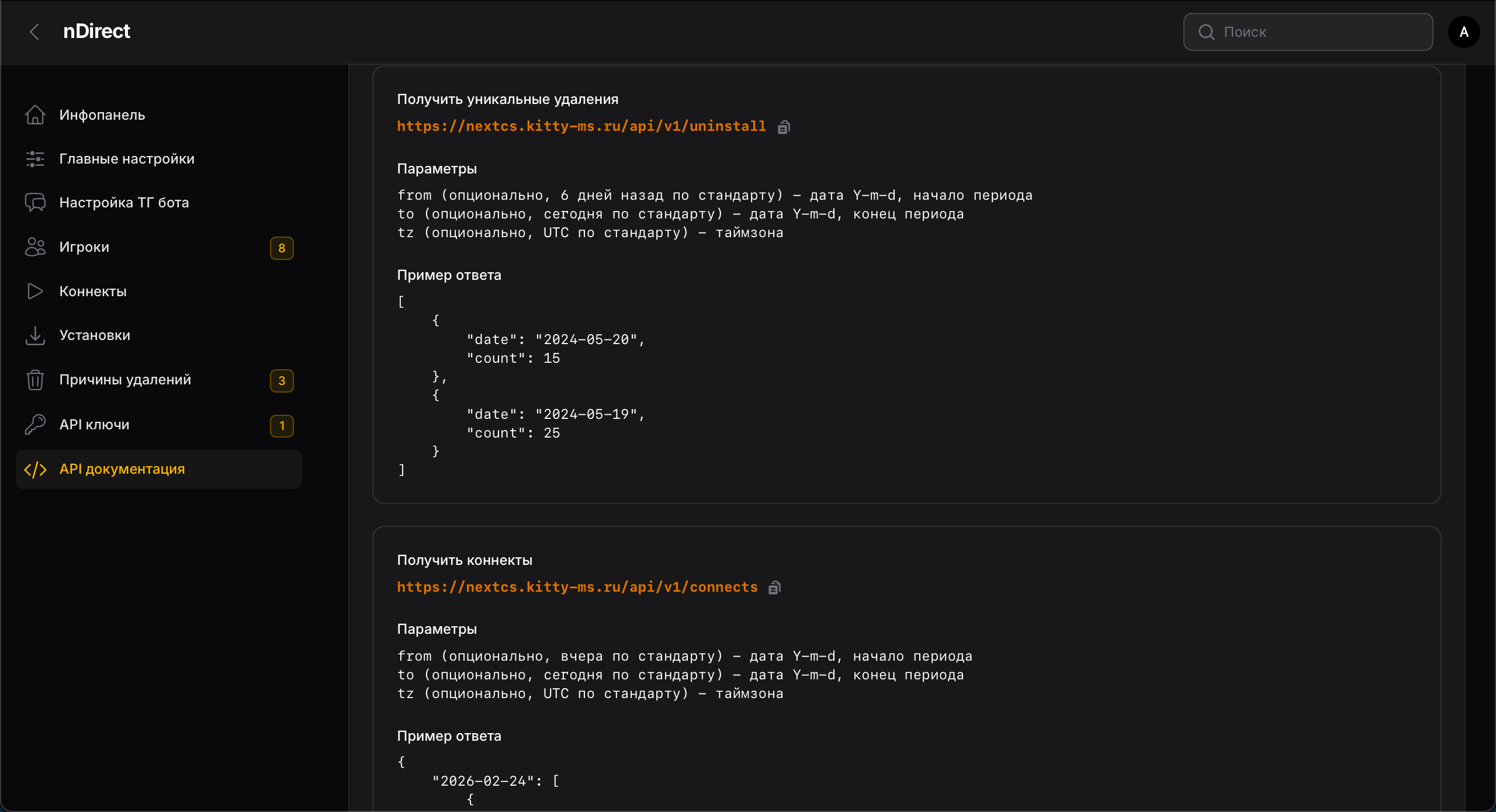
Task: Open the connects endpoint link
Action: 577,587
